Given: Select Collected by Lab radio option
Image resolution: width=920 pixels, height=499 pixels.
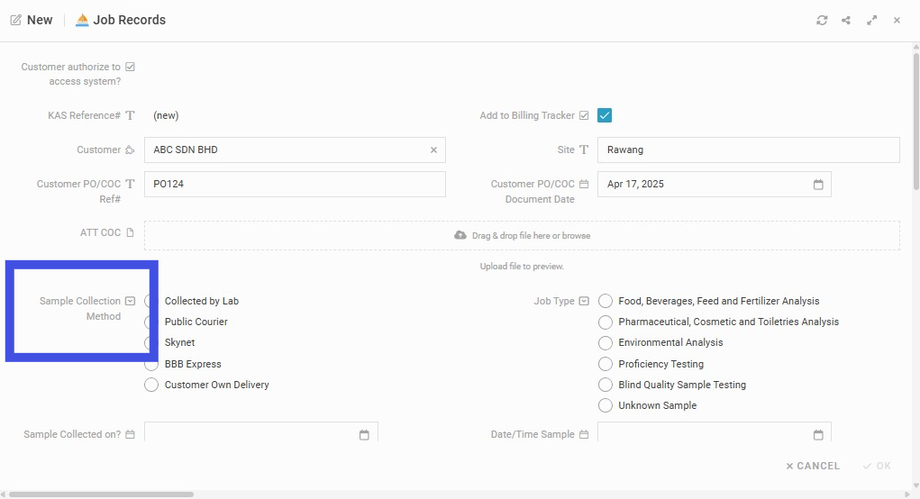Looking at the screenshot, I should 151,301.
